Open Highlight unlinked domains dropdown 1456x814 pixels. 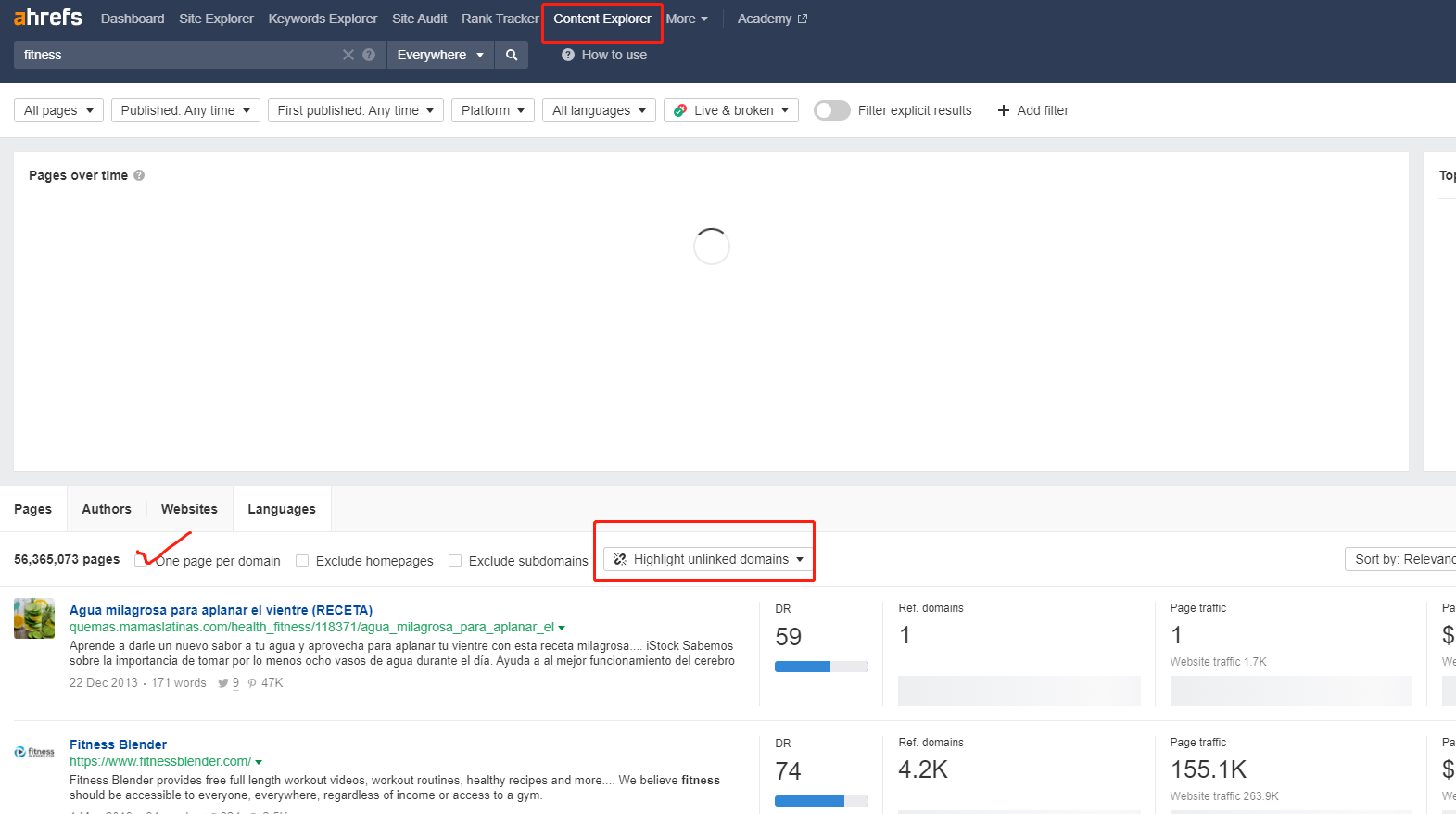point(708,559)
